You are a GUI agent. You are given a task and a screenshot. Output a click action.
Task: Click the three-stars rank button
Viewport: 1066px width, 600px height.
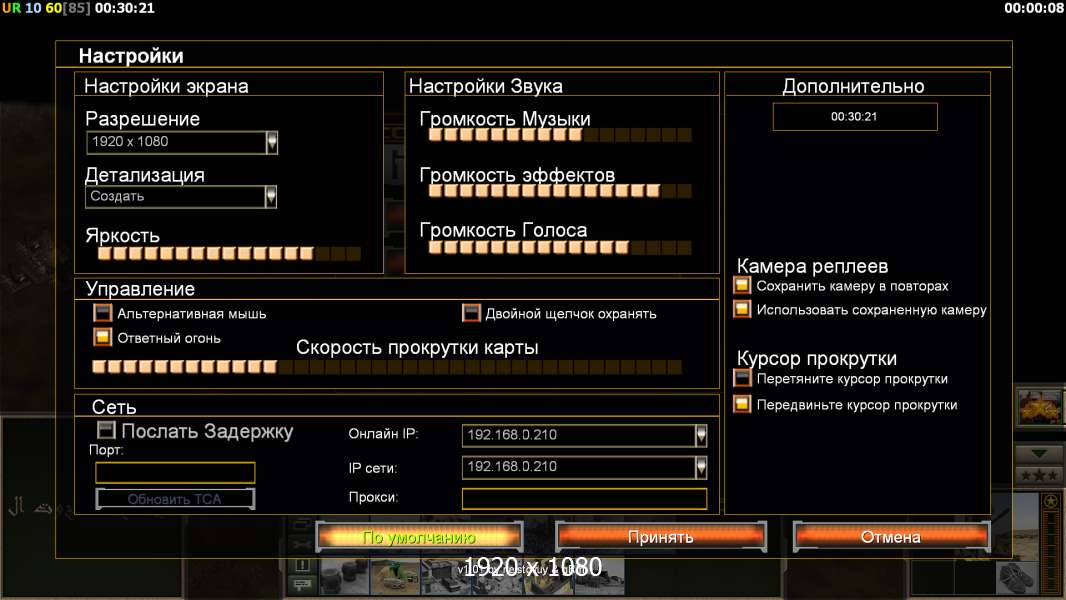coord(1038,474)
